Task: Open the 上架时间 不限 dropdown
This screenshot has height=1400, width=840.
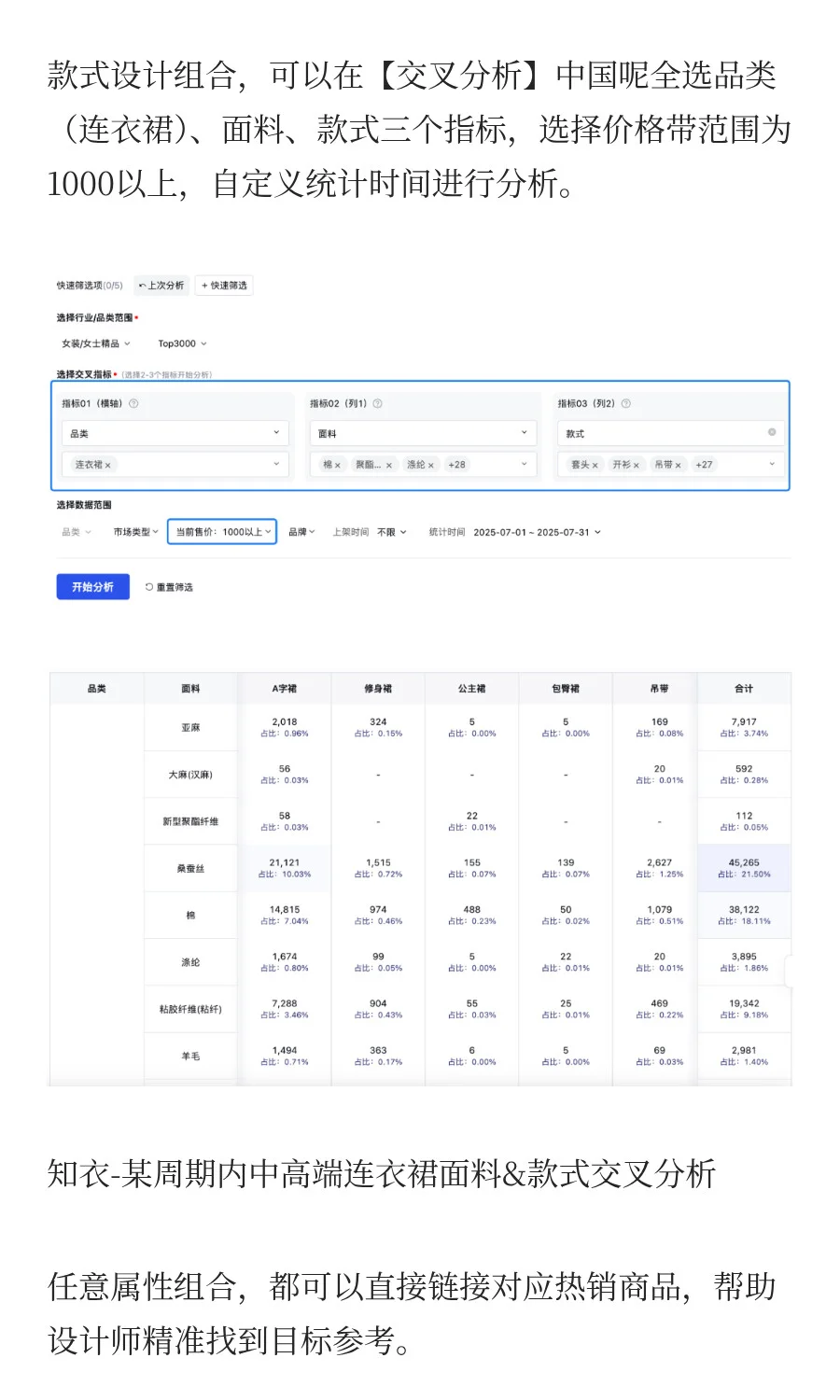Action: tap(370, 532)
